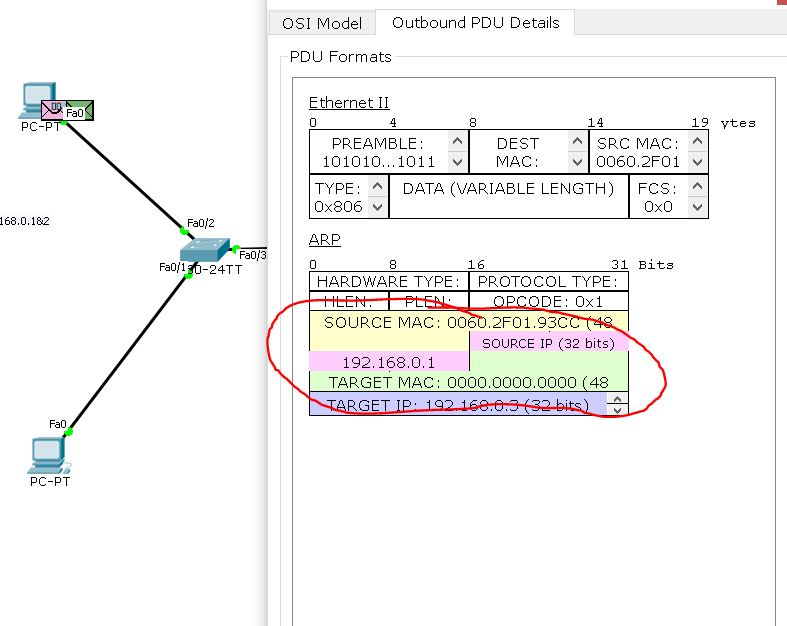The image size is (787, 626).
Task: Click the FCS field up arrow
Action: [698, 187]
